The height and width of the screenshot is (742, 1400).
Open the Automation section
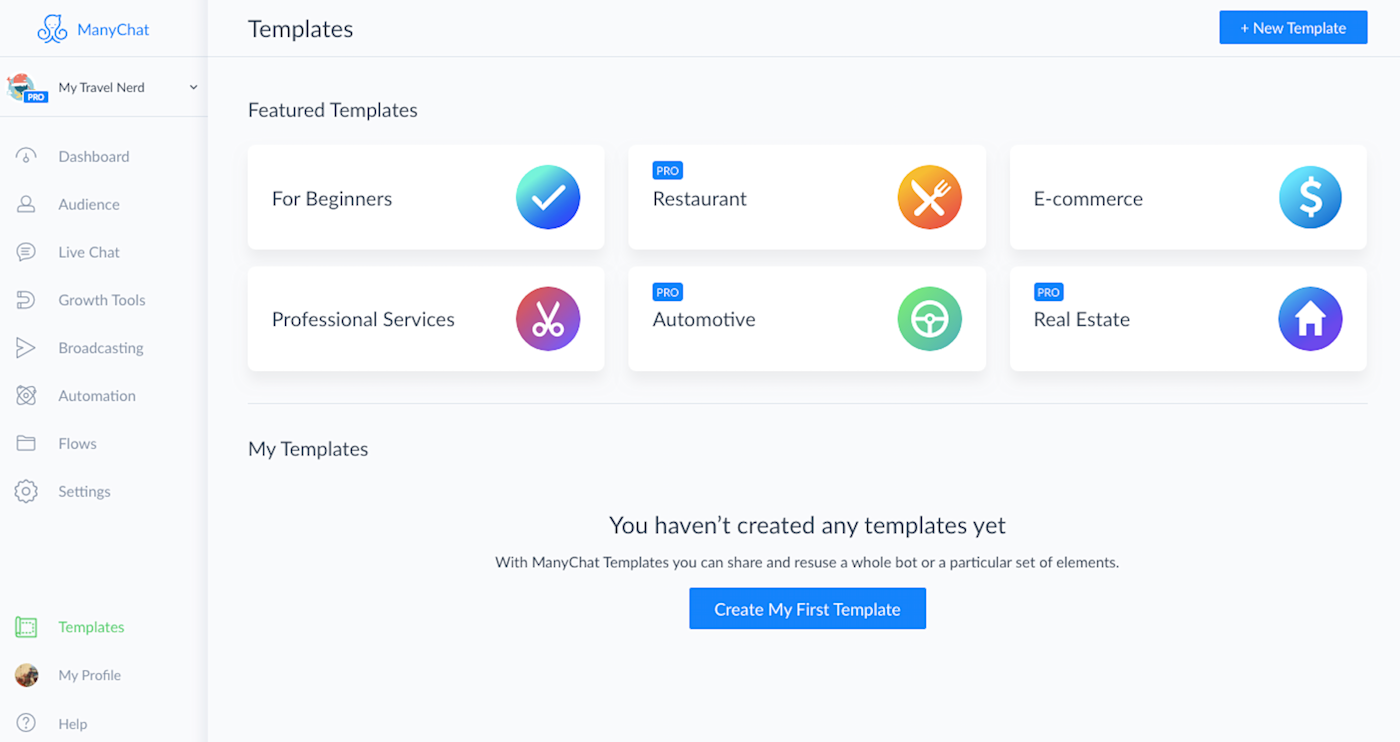97,396
